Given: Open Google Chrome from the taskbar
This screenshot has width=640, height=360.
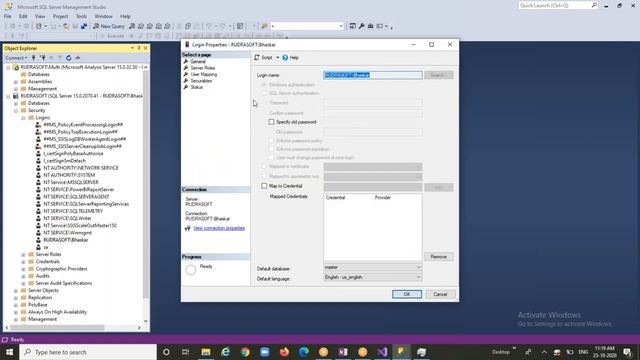Looking at the screenshot, I should coord(245,352).
